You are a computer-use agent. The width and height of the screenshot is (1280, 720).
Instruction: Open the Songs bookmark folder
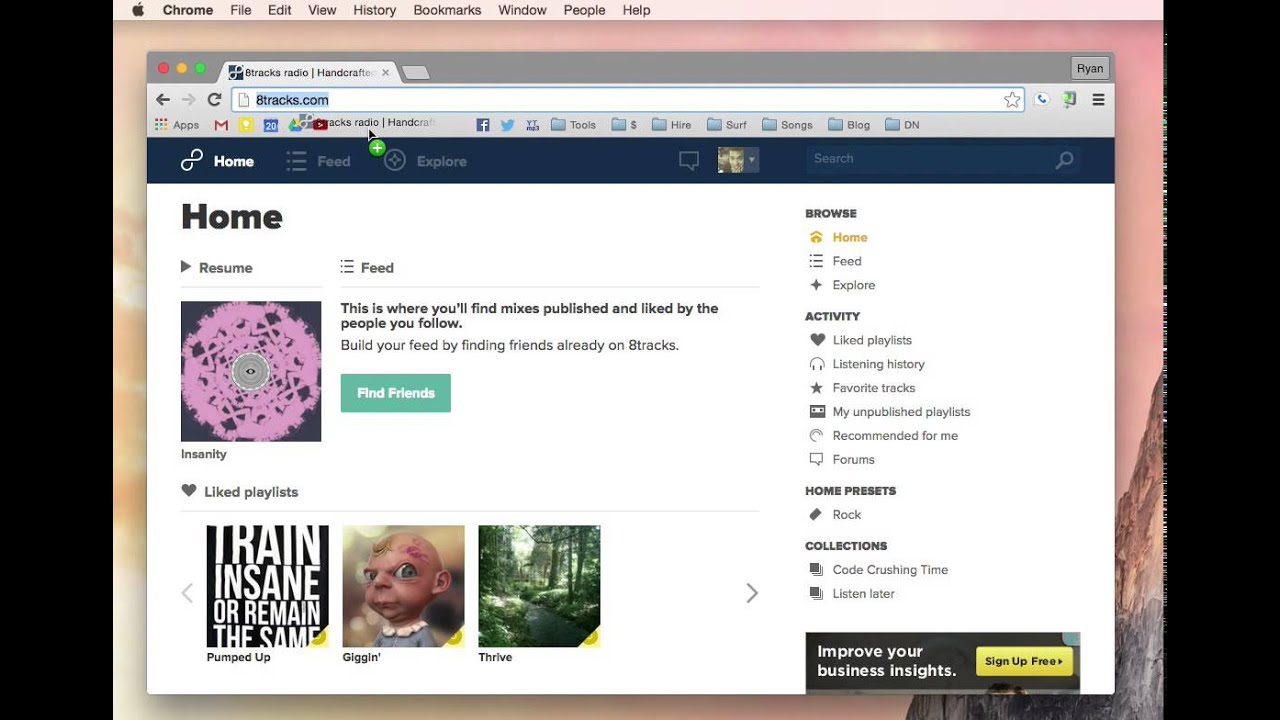pos(787,125)
